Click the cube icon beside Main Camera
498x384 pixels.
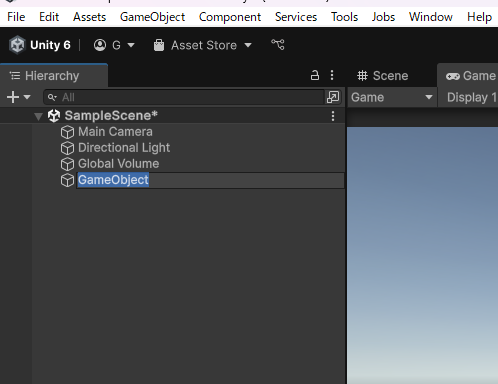[67, 132]
